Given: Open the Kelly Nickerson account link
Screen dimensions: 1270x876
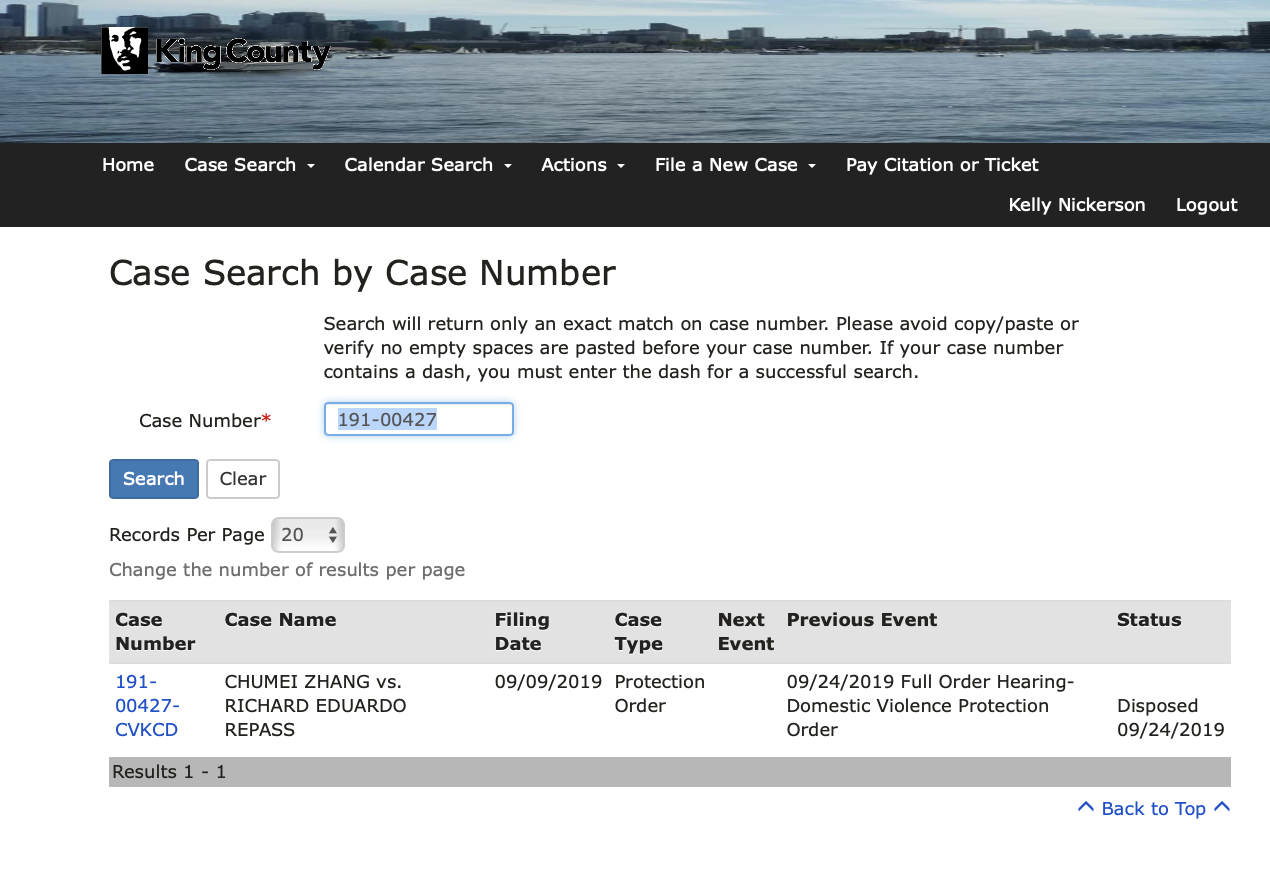Looking at the screenshot, I should (x=1077, y=205).
